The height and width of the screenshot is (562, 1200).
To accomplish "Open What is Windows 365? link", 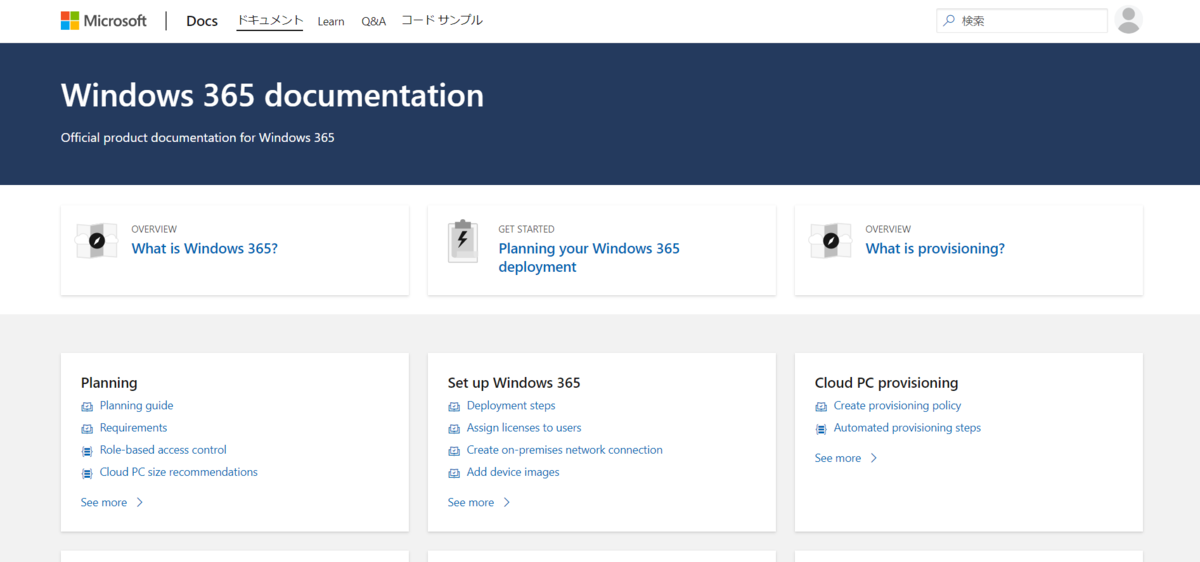I will click(205, 248).
